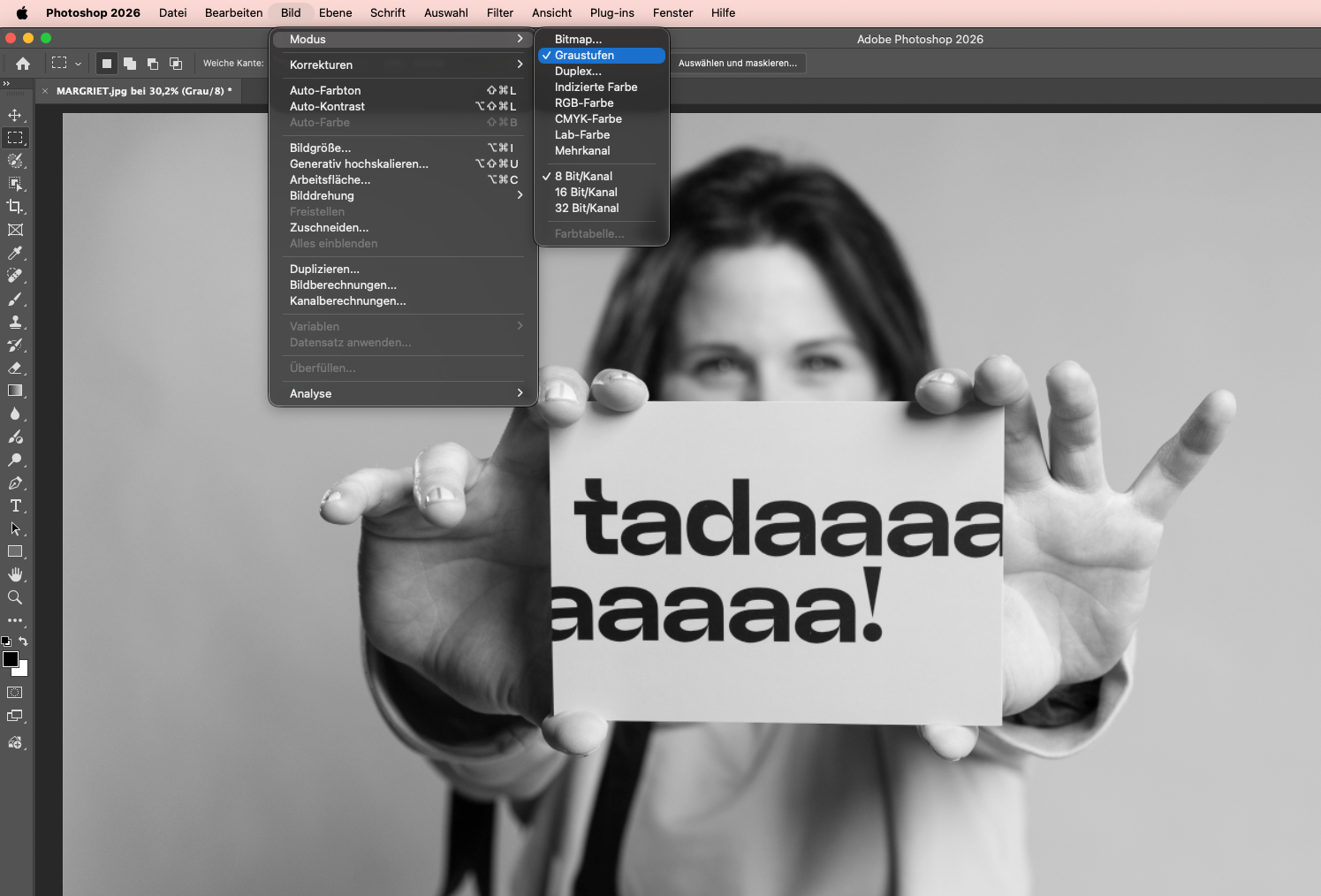Screen dimensions: 1321x896
Task: Select the Crop tool
Action: pyautogui.click(x=15, y=207)
